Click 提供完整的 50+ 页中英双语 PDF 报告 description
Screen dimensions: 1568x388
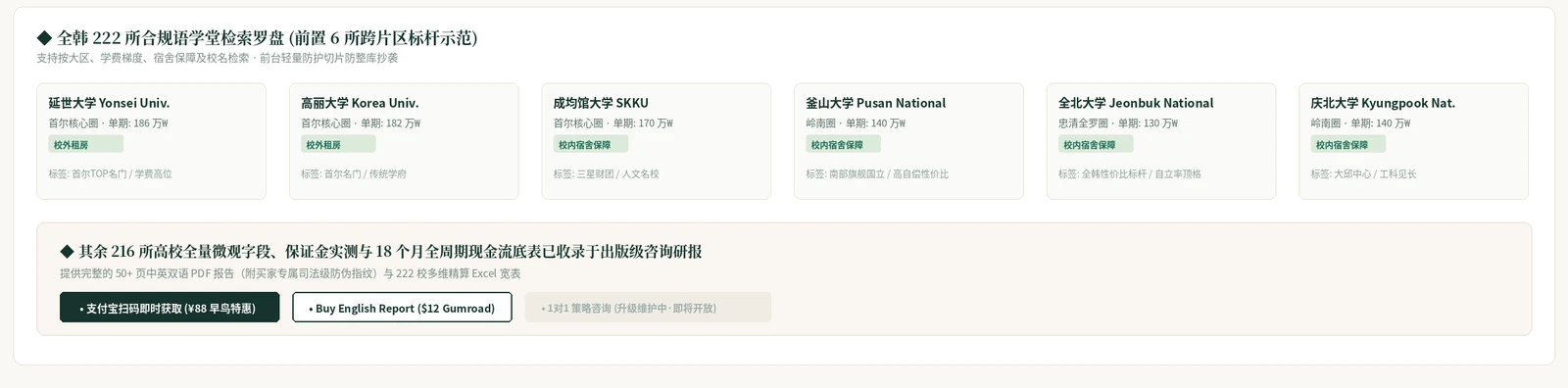pyautogui.click(x=290, y=273)
